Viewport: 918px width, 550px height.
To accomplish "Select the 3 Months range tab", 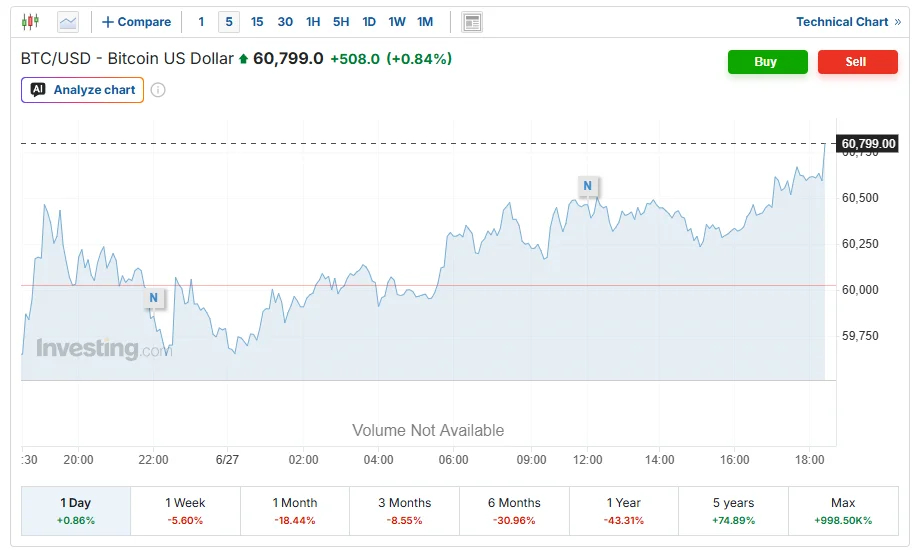I will [x=405, y=511].
